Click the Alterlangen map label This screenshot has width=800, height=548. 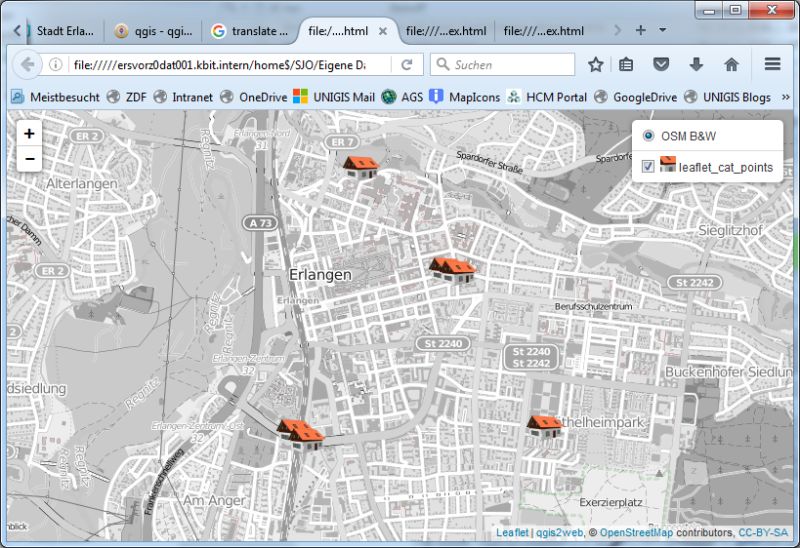[82, 184]
